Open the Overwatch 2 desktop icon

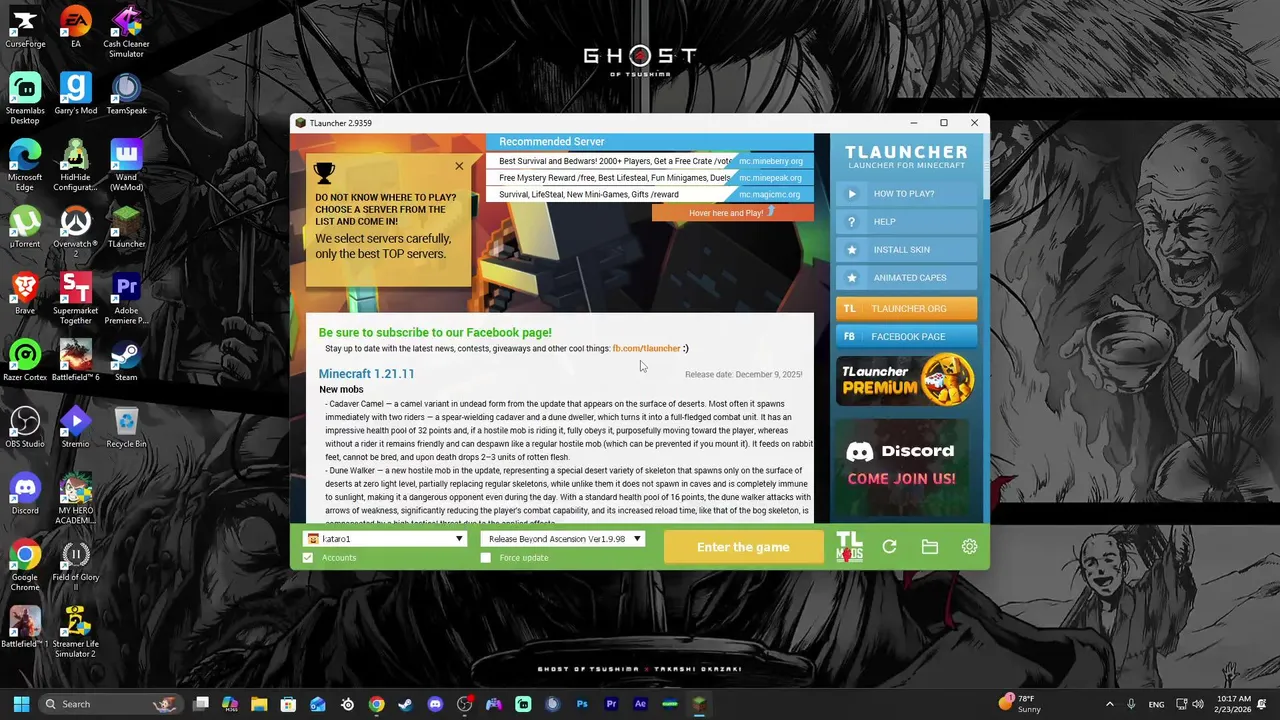tap(76, 232)
